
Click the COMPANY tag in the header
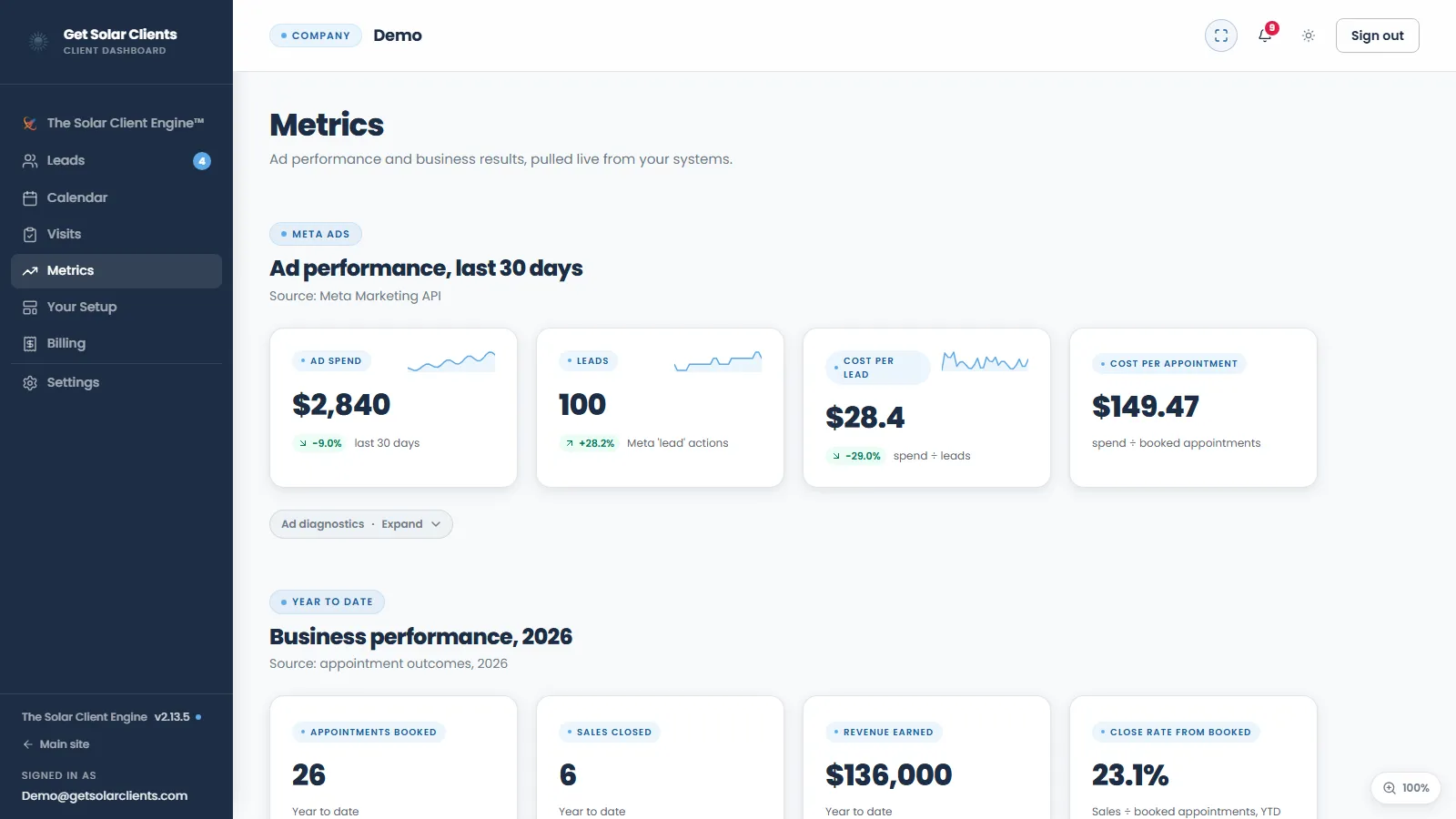[x=316, y=35]
